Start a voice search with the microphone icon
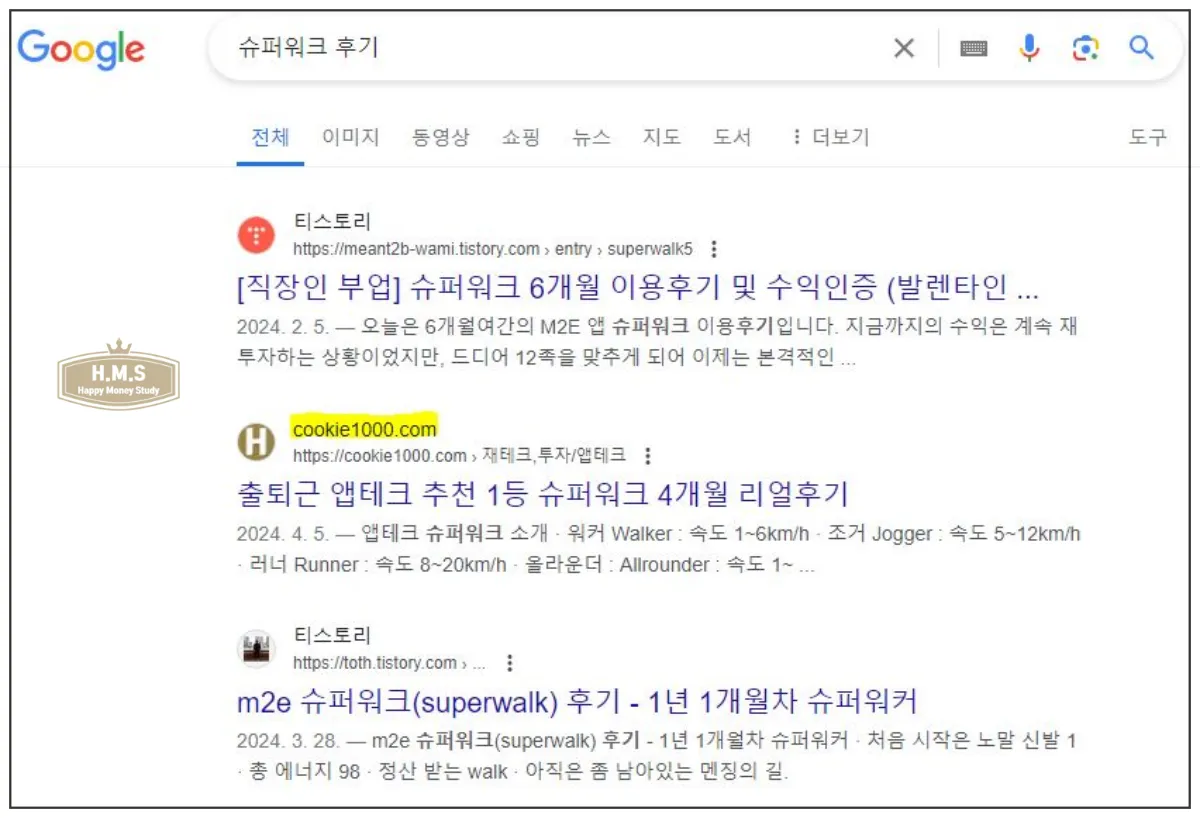The width and height of the screenshot is (1200, 818). coord(1031,47)
